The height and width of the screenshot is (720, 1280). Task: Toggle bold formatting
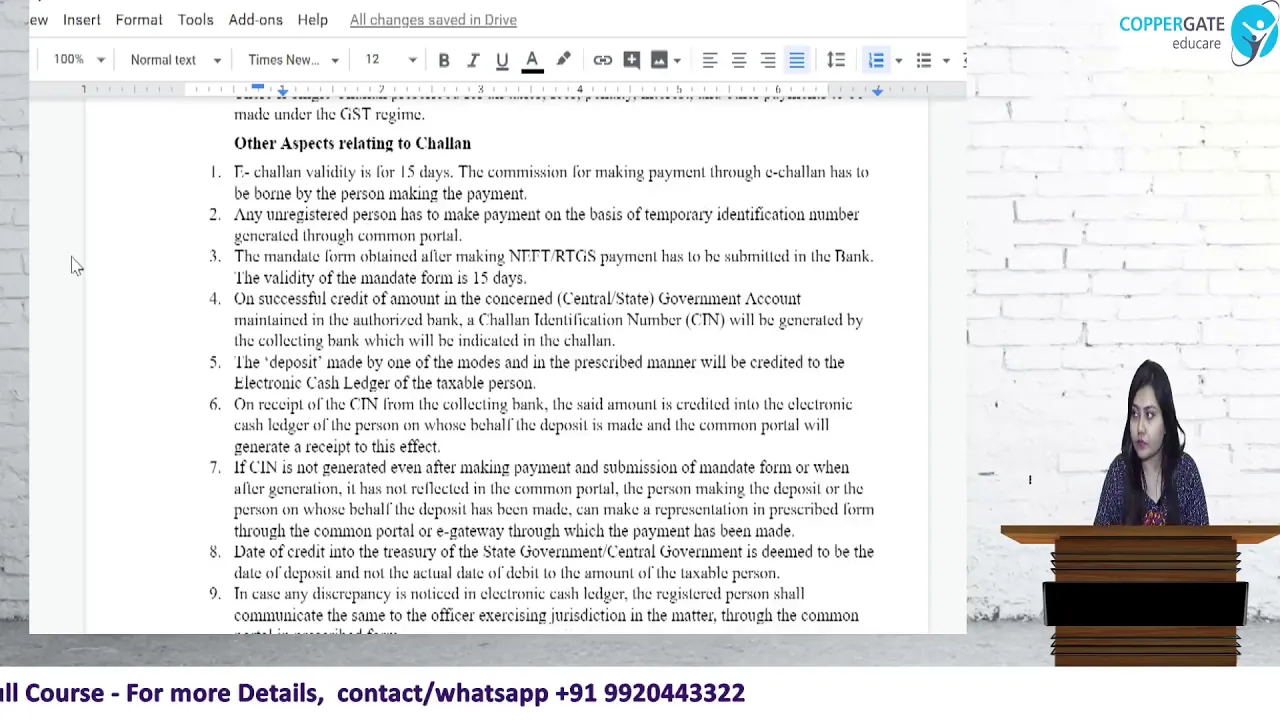(x=444, y=60)
